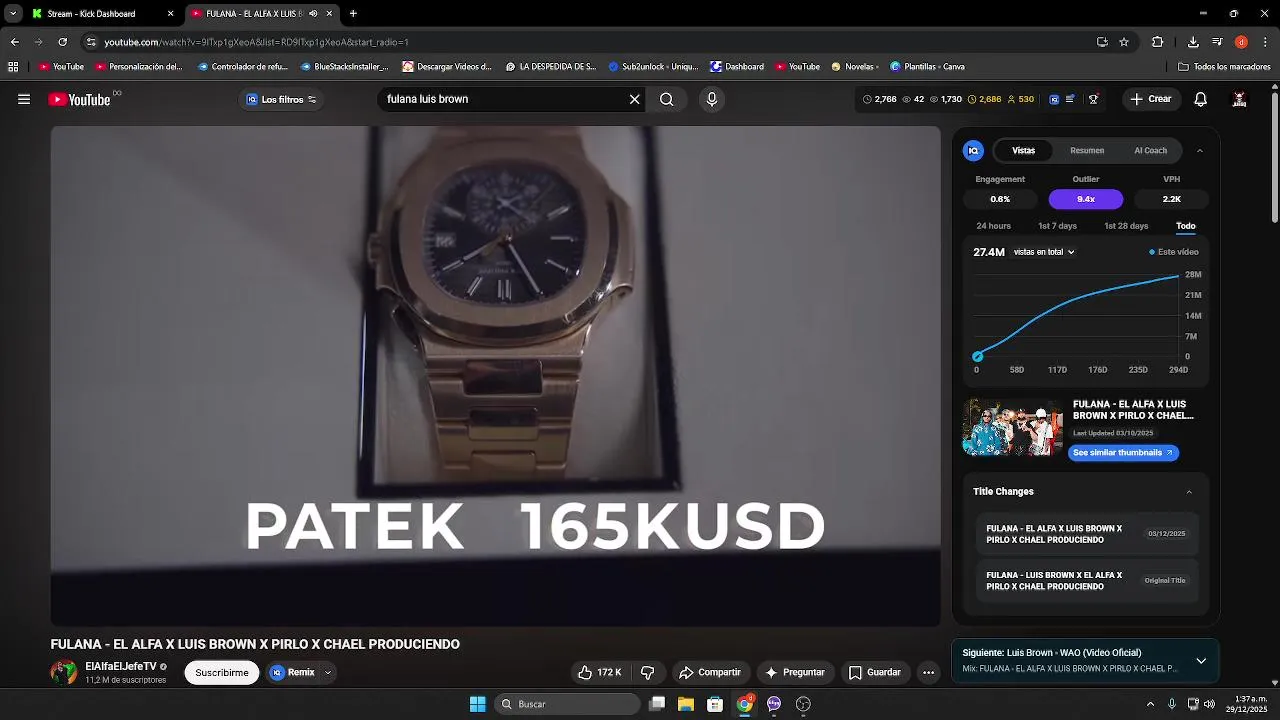Image resolution: width=1280 pixels, height=720 pixels.
Task: Open the vistas en total dropdown
Action: point(1044,252)
